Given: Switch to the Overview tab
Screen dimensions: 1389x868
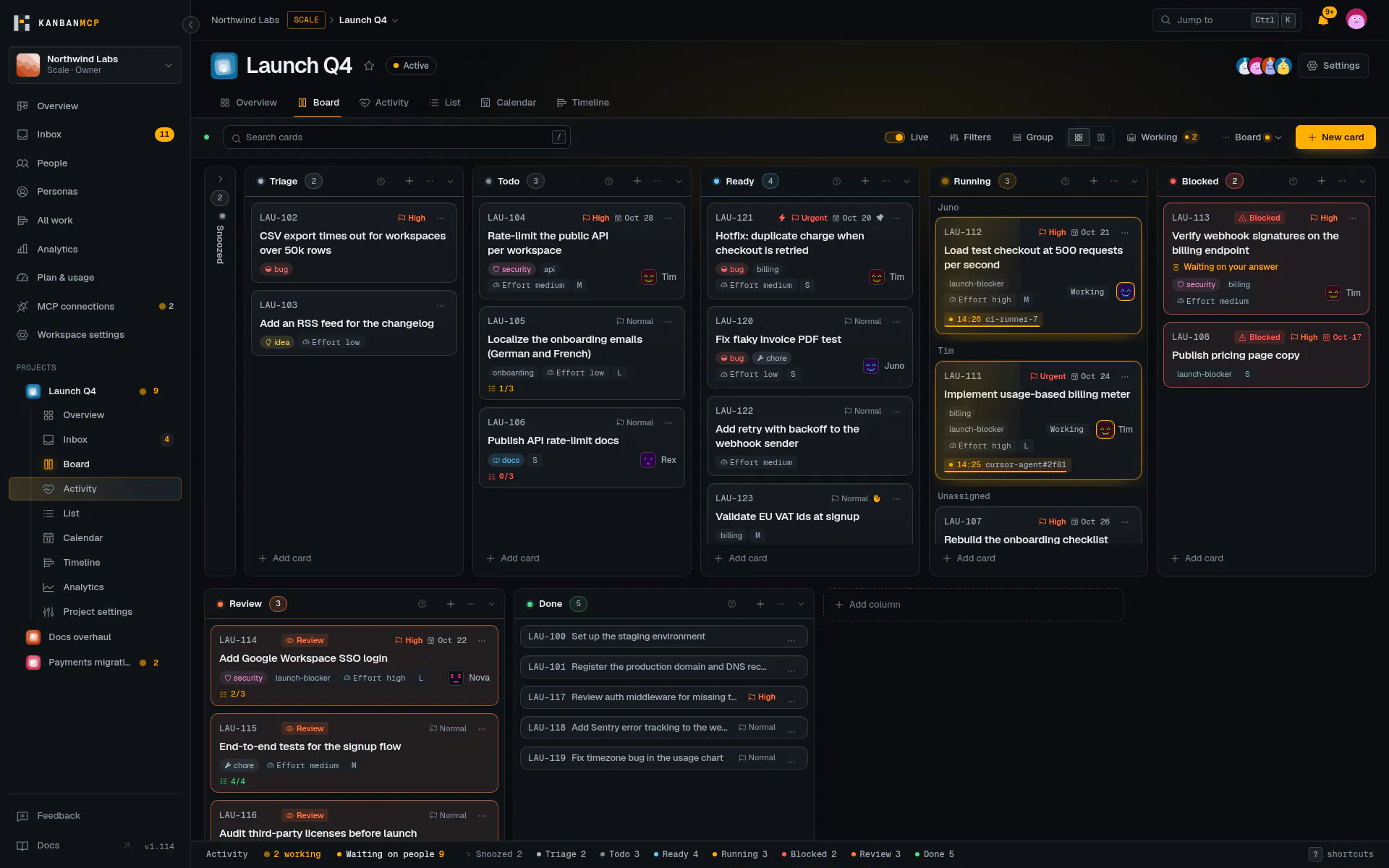Looking at the screenshot, I should tap(249, 103).
